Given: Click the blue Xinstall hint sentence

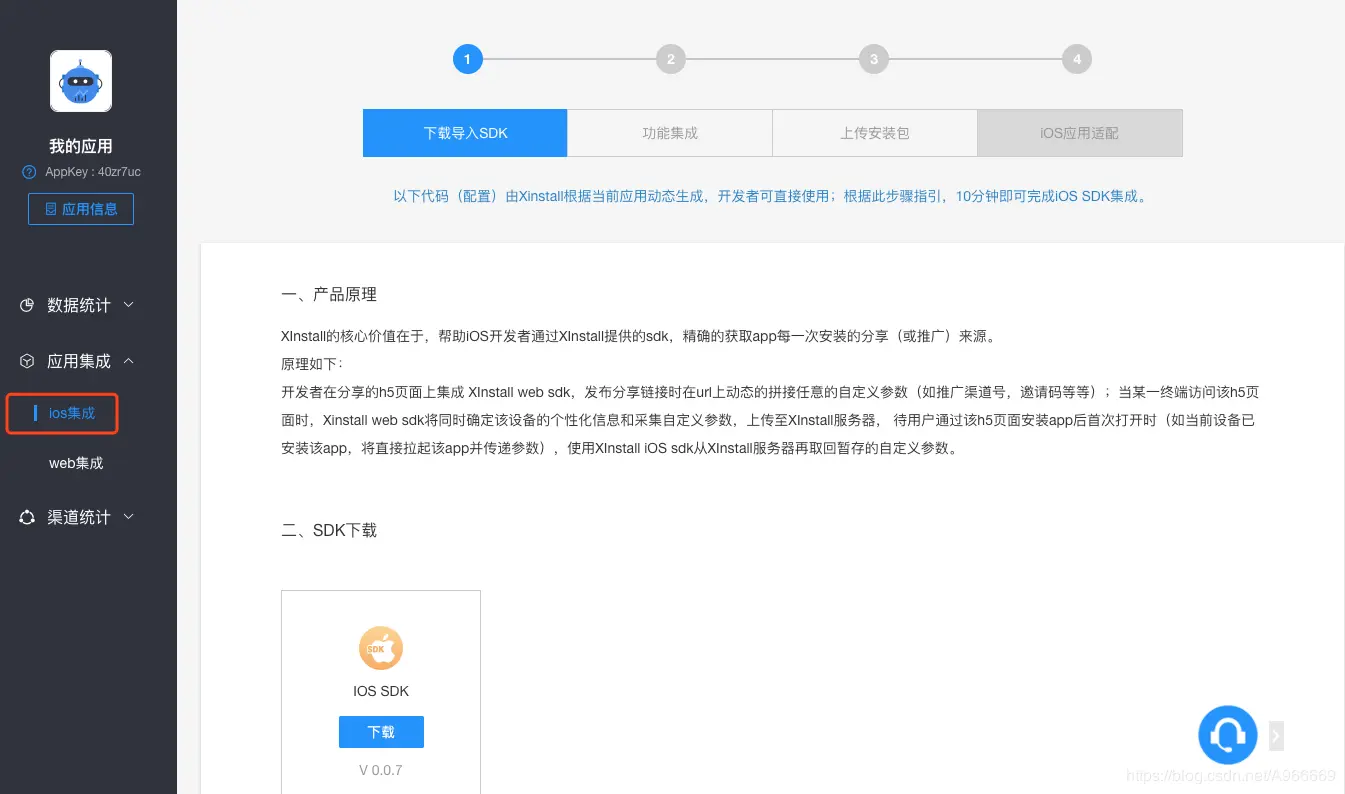Looking at the screenshot, I should coord(771,196).
